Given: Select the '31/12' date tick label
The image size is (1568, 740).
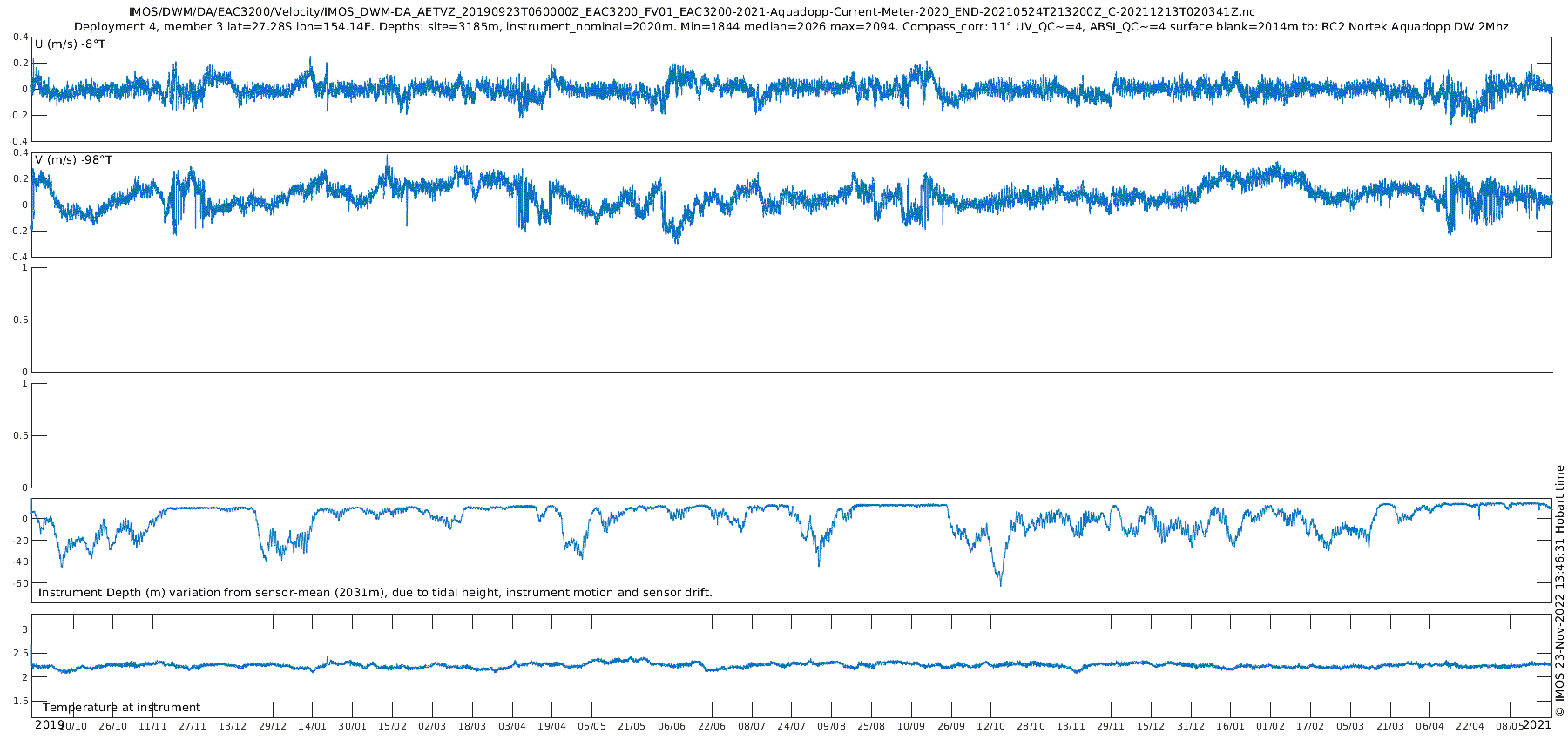Looking at the screenshot, I should [1191, 726].
